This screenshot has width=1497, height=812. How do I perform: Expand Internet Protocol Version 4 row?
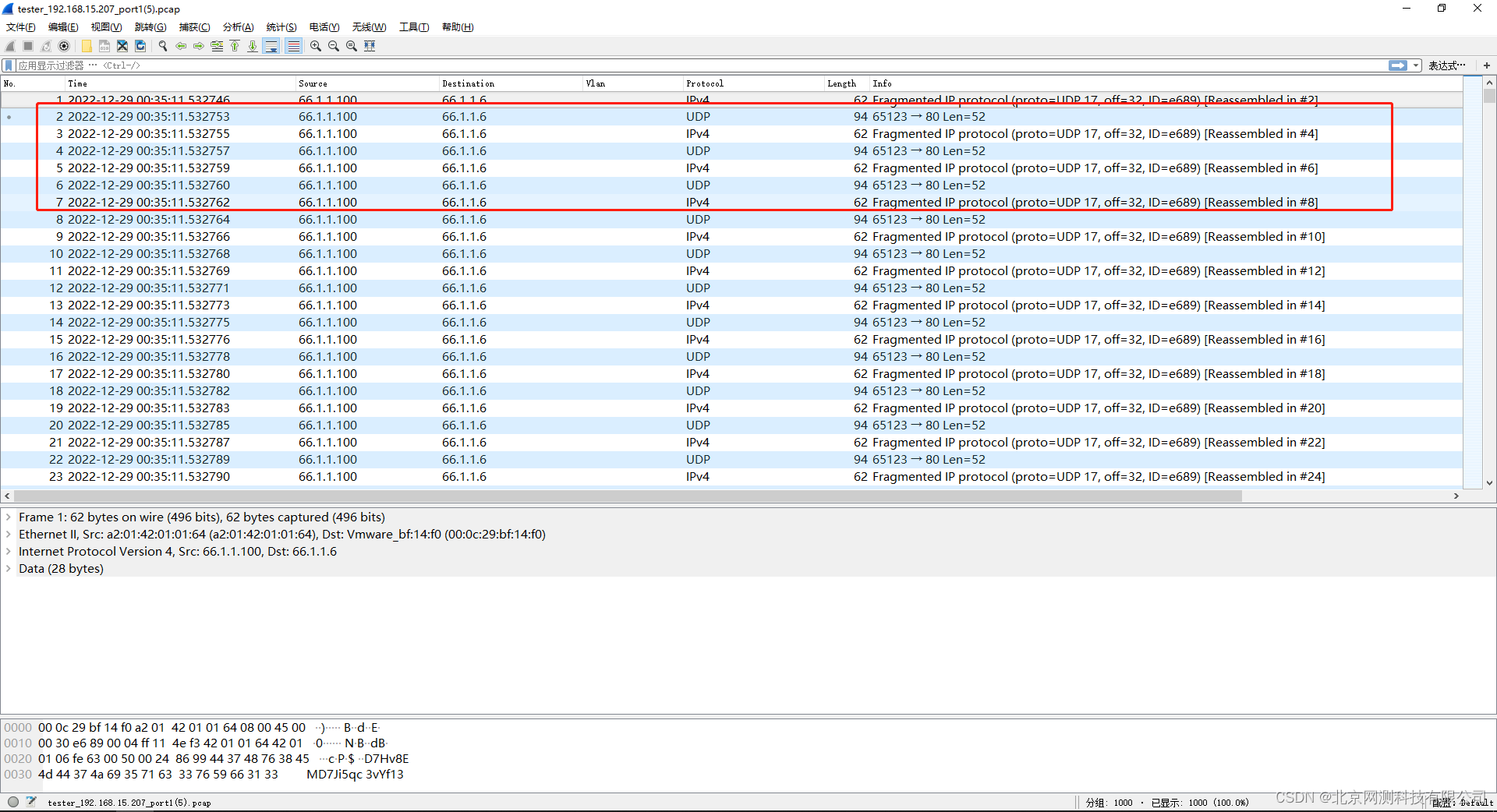(9, 551)
